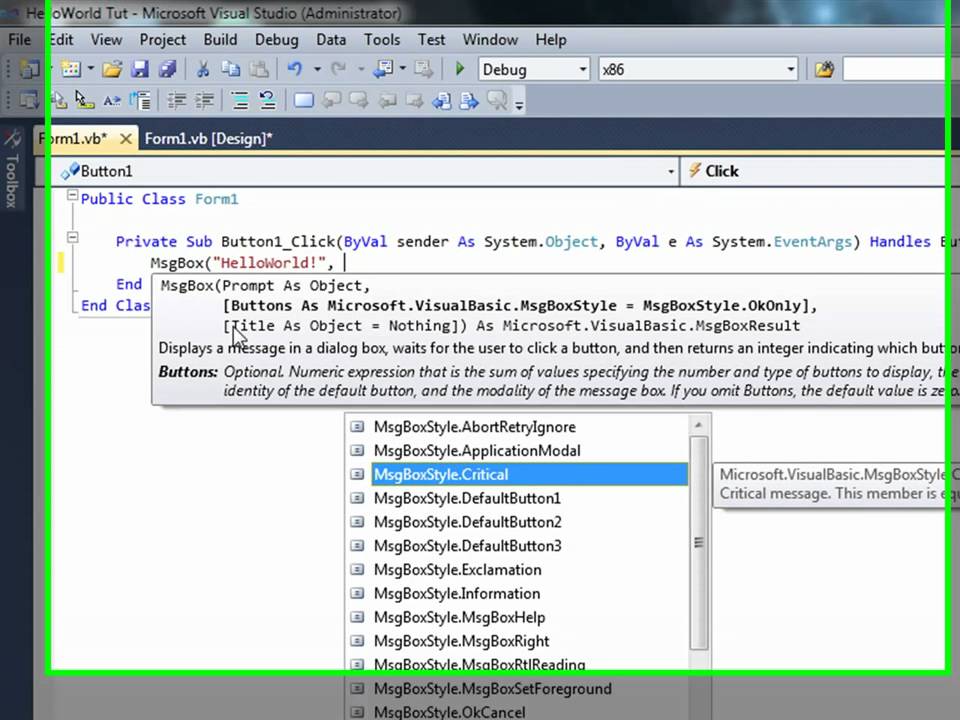
Task: Save the file with the floppy icon
Action: click(140, 69)
